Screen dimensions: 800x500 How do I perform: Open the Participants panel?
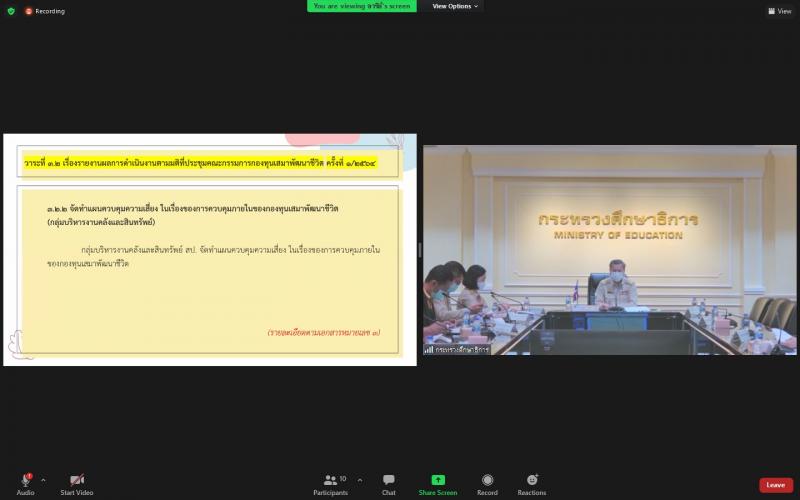coord(331,484)
